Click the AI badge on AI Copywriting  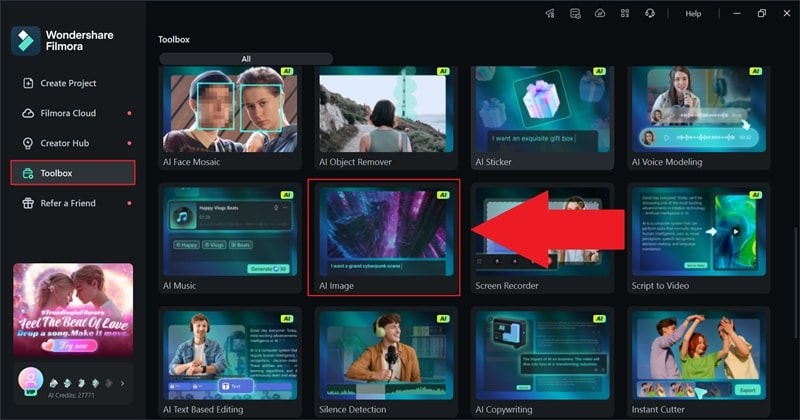coord(599,318)
